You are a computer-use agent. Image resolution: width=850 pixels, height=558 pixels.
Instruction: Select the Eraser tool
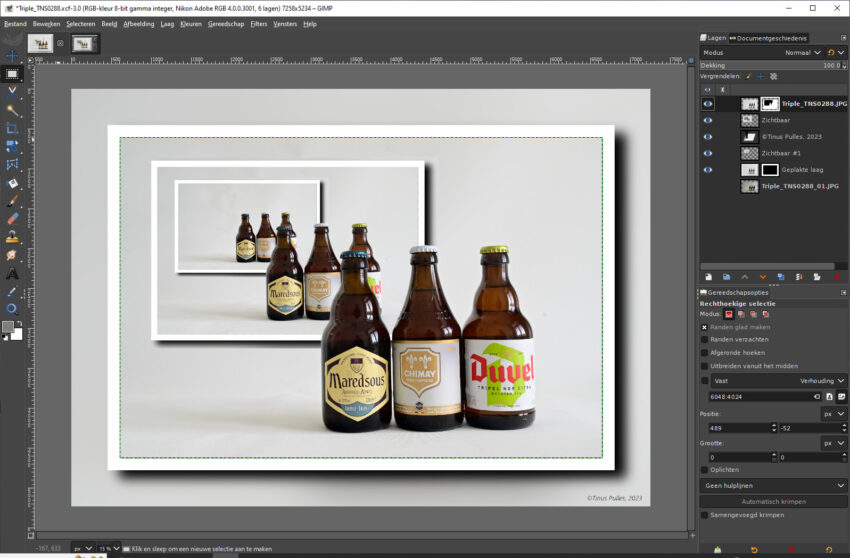click(x=12, y=219)
